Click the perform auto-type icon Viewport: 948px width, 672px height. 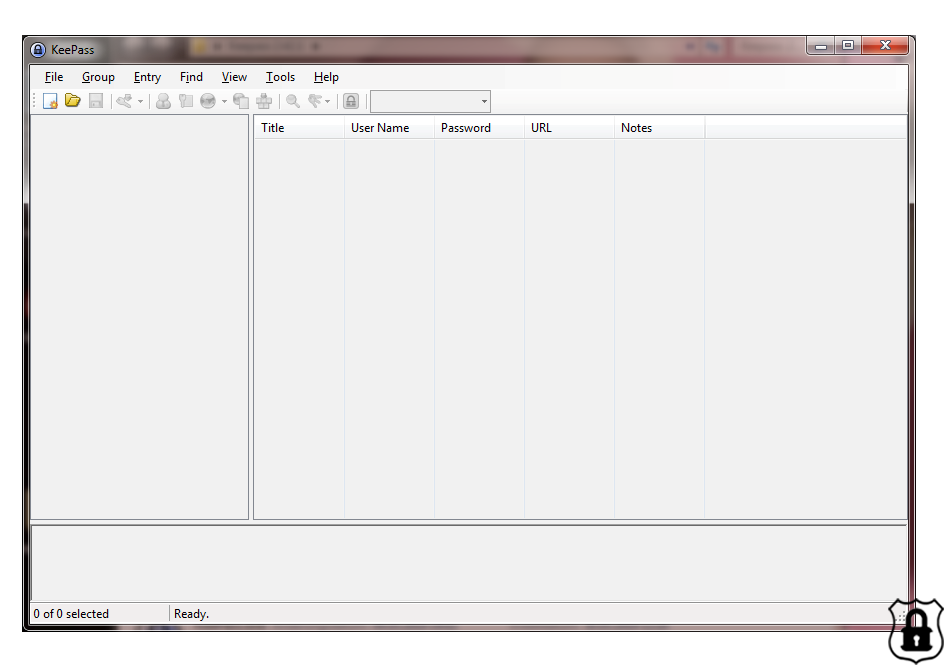pos(264,101)
